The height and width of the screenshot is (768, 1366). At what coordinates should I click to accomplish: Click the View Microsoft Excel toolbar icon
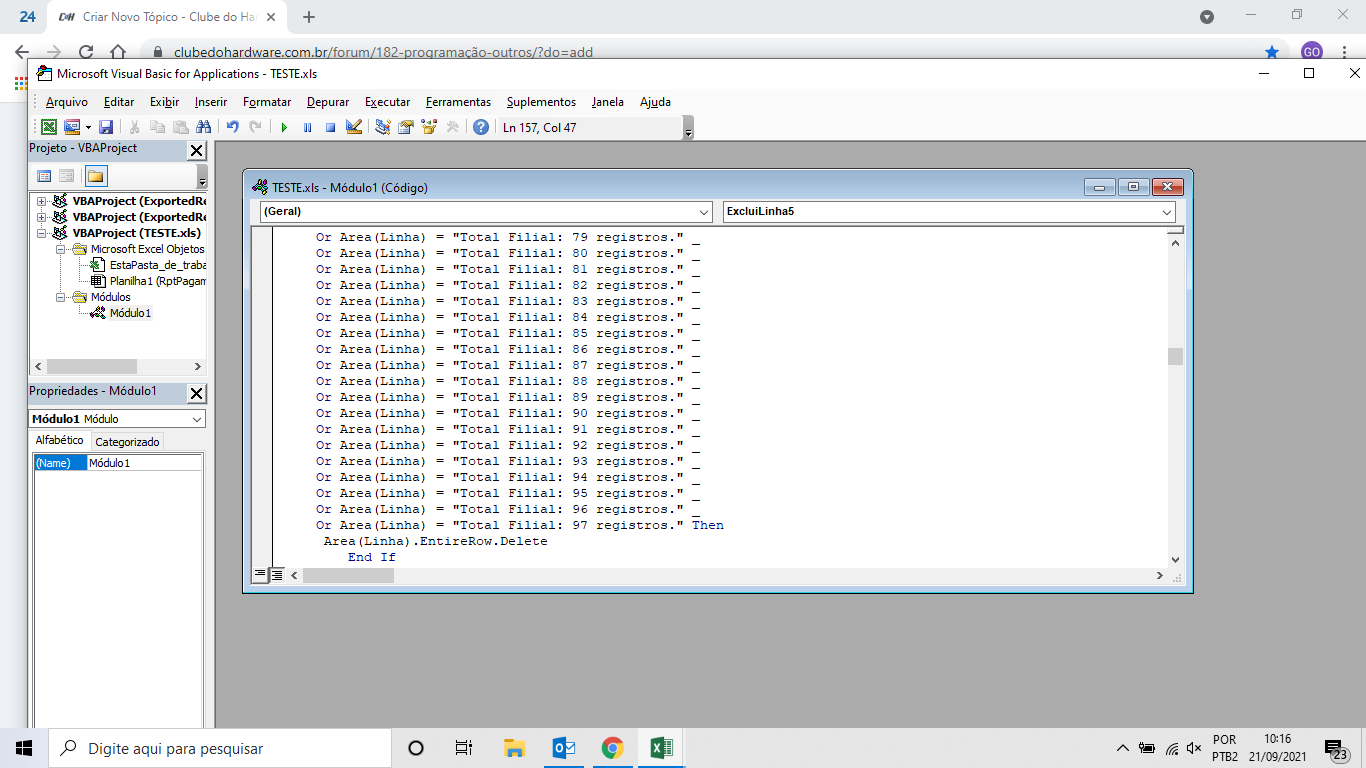(x=48, y=127)
